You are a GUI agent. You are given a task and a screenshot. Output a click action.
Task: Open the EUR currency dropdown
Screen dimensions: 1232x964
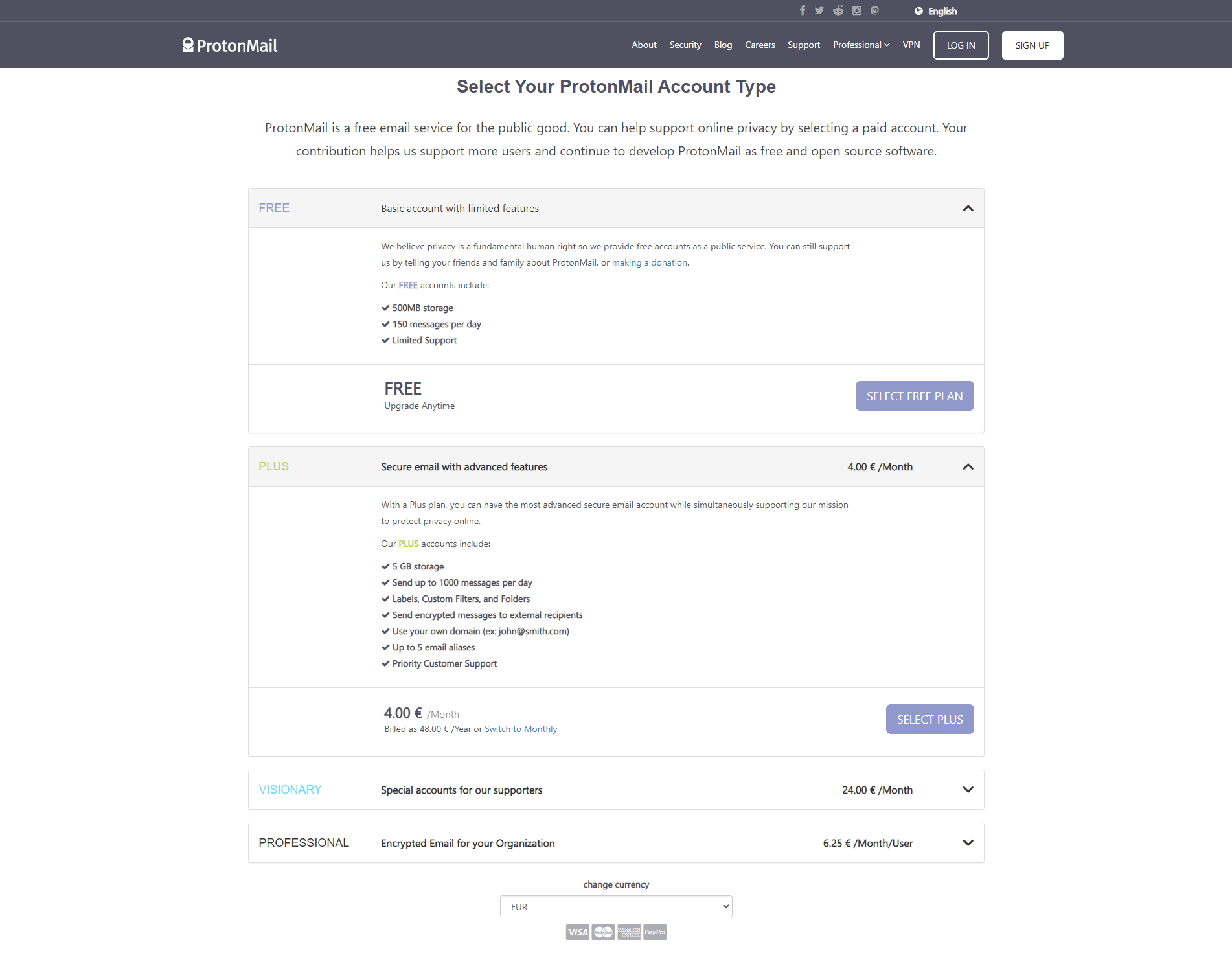click(616, 906)
